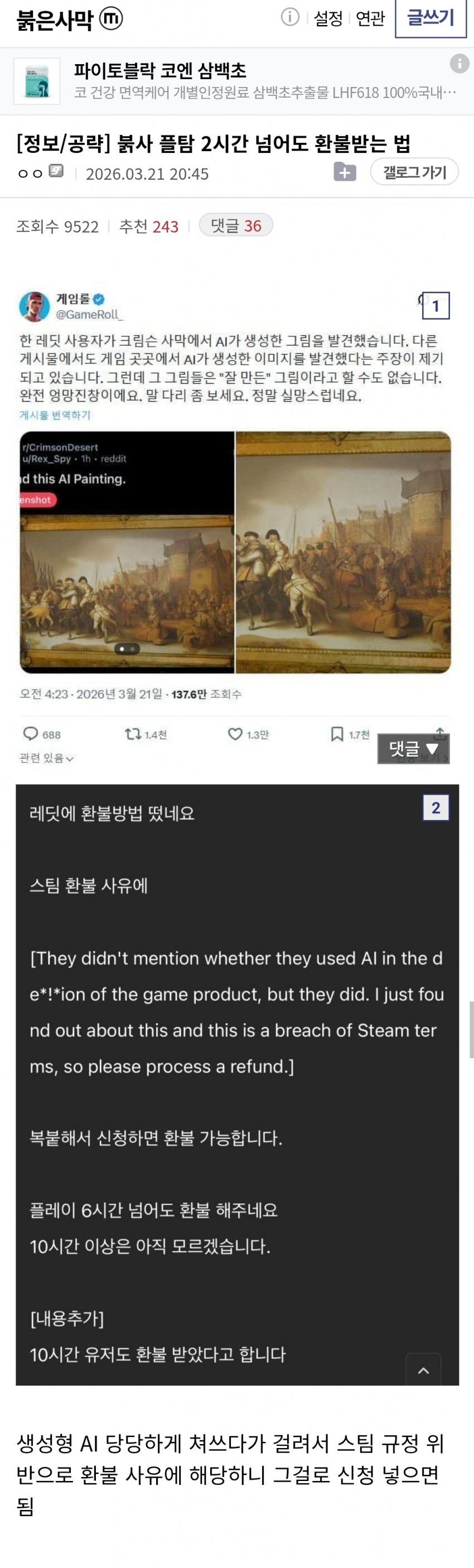Open the 연관 galleries menu
This screenshot has width=474, height=1568.
click(x=370, y=19)
